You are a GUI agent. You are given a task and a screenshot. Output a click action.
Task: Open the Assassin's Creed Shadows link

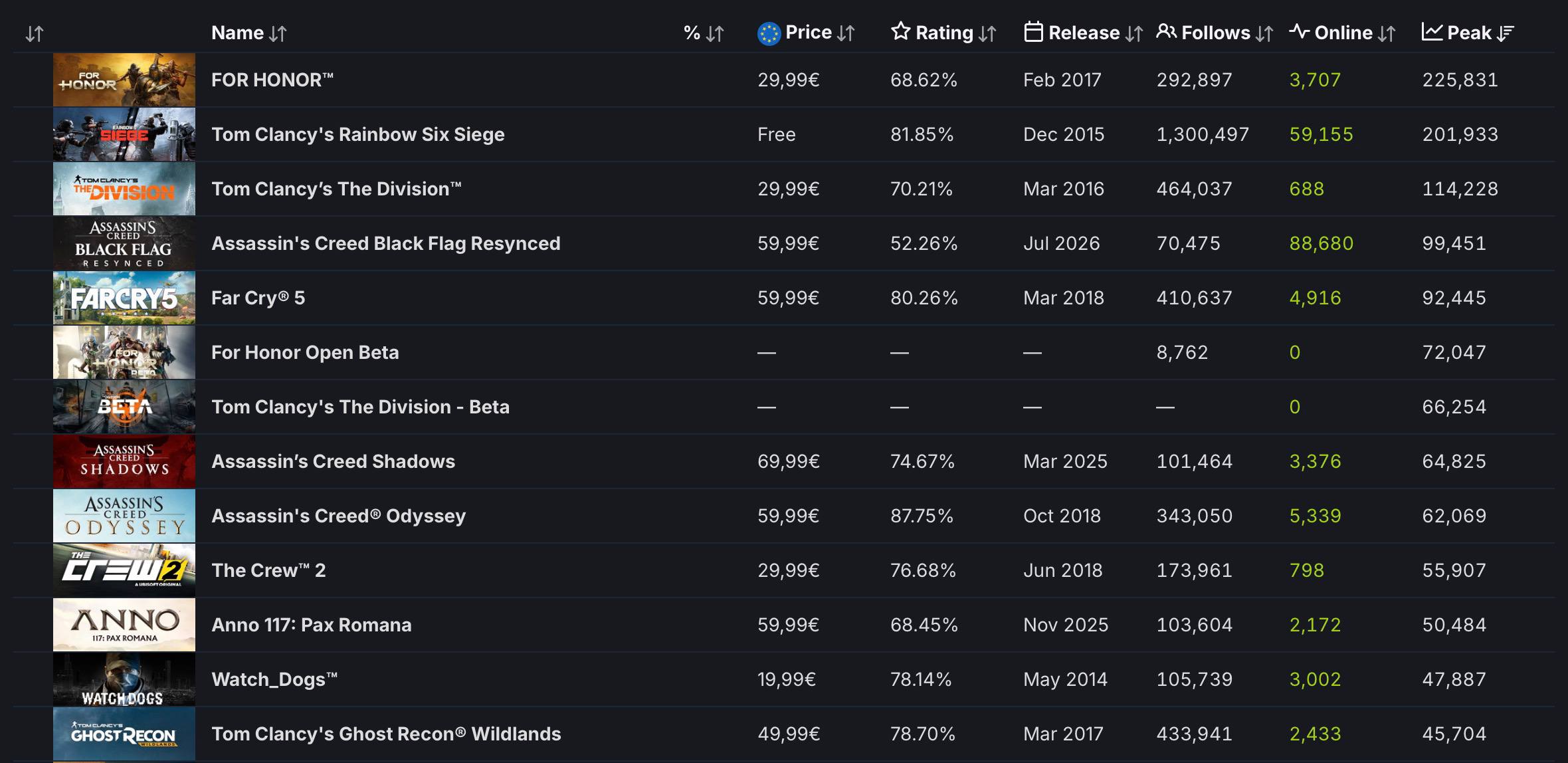[334, 461]
